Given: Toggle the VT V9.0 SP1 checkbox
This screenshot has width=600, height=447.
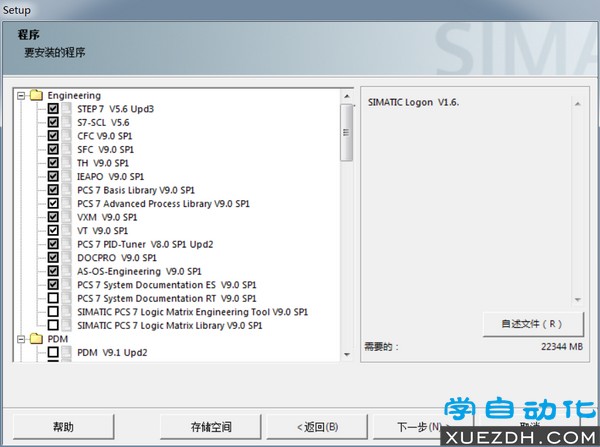Looking at the screenshot, I should click(x=53, y=230).
